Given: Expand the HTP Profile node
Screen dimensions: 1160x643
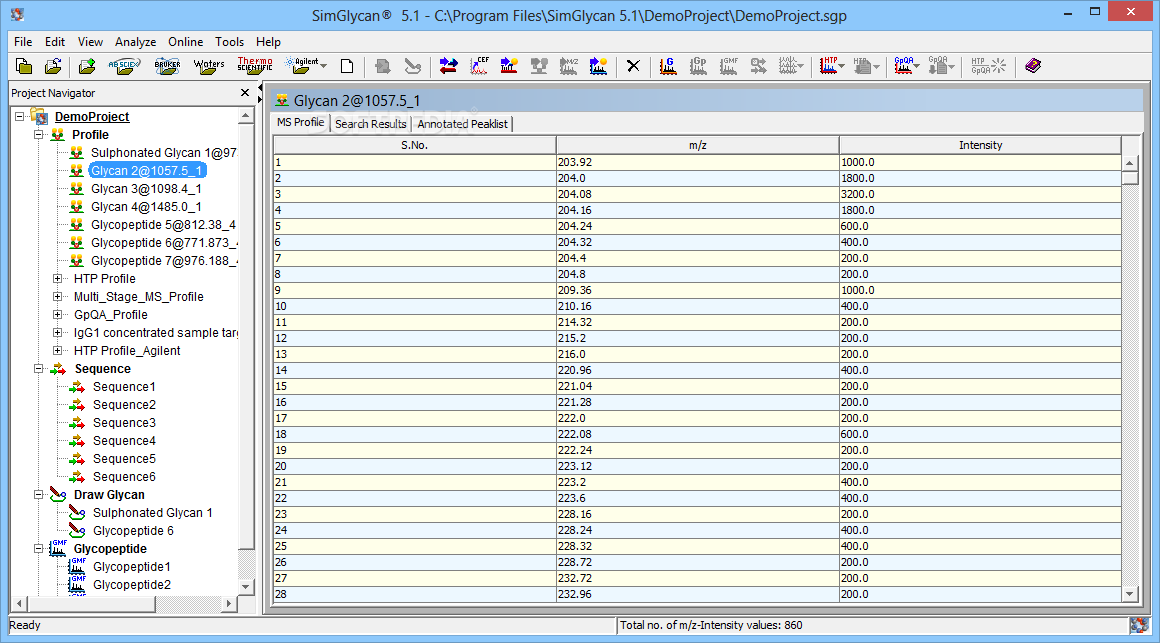Looking at the screenshot, I should [x=57, y=278].
